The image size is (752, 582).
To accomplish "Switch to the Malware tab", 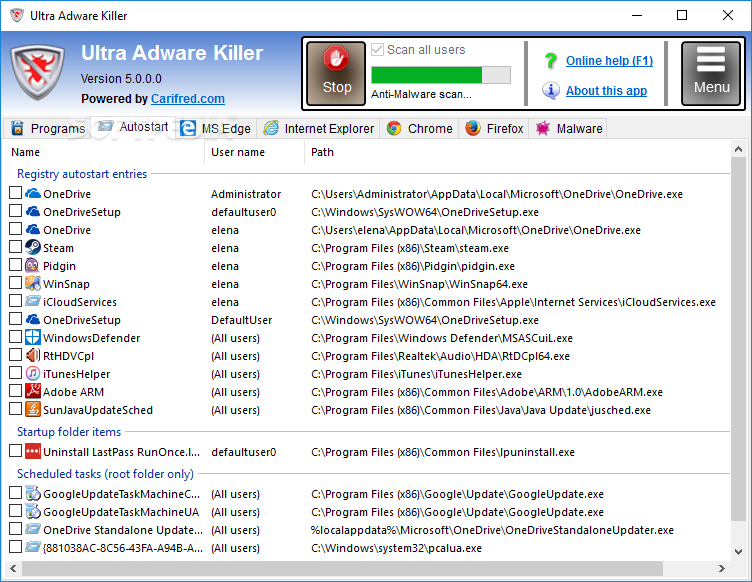I will pos(568,128).
